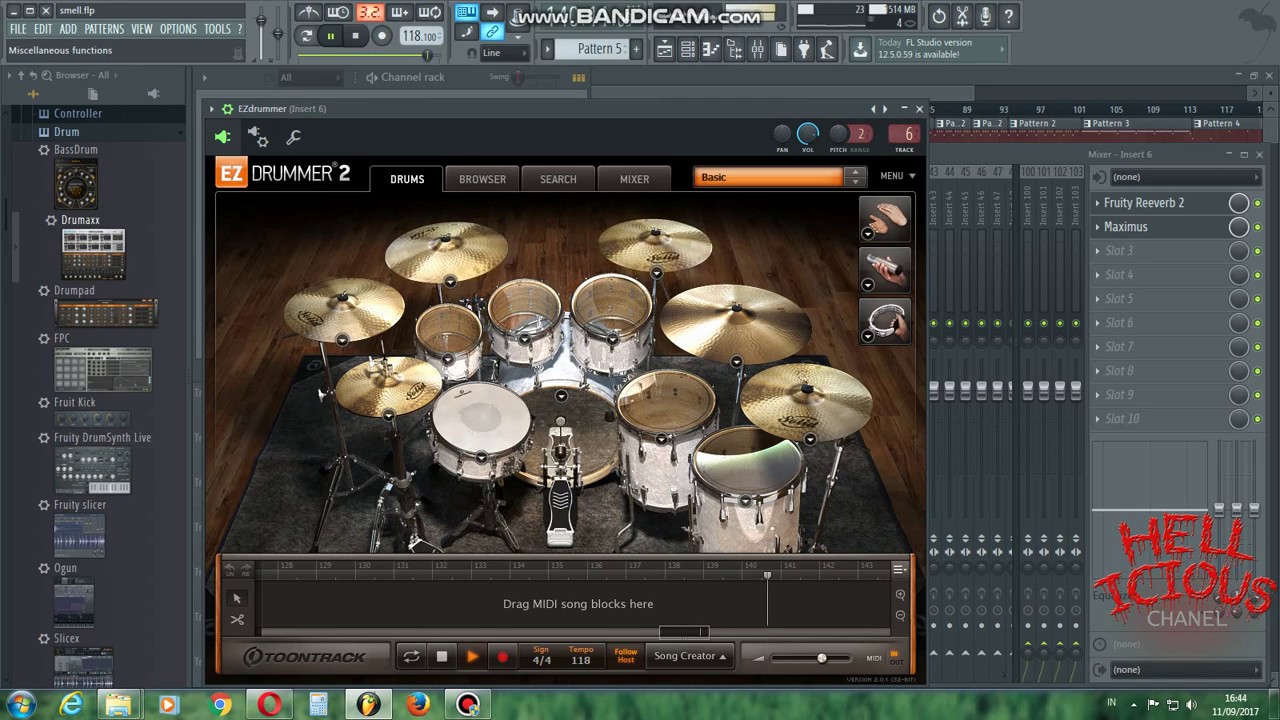The height and width of the screenshot is (720, 1280).
Task: Click the tempo field showing 118.100
Action: (x=419, y=36)
